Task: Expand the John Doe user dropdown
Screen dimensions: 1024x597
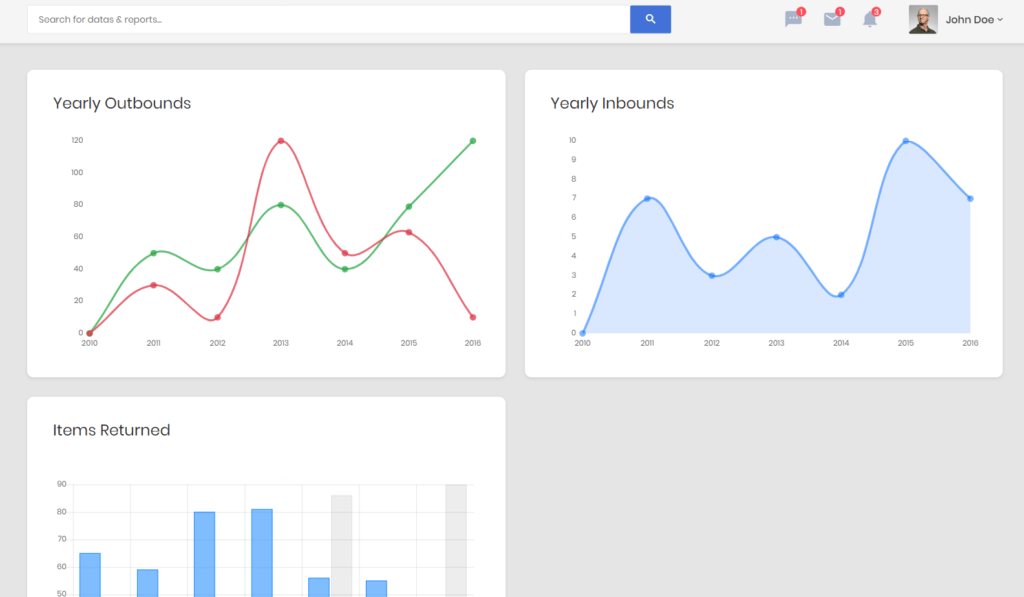Action: tap(974, 20)
